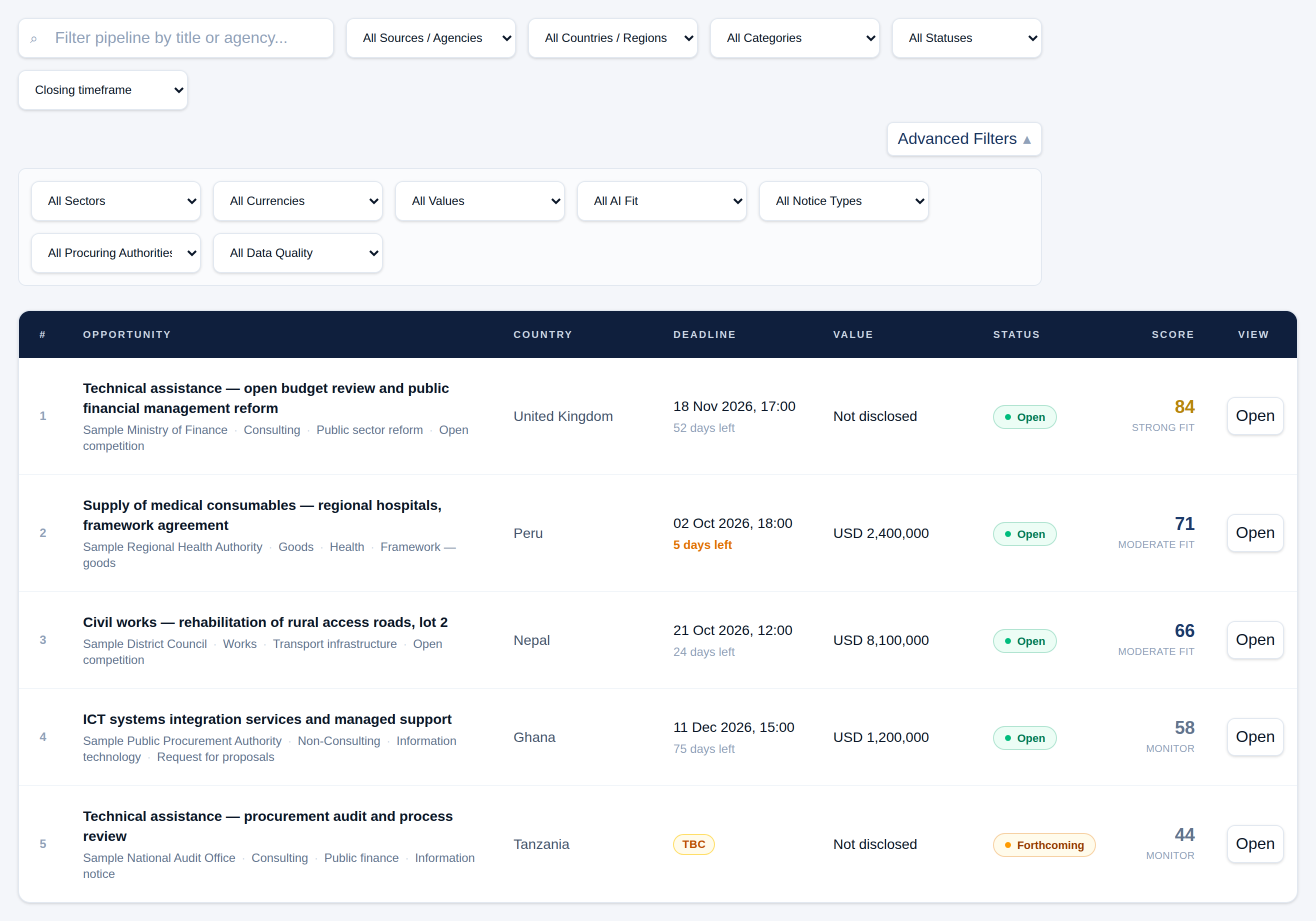Click the score 44 MONITOR
Image resolution: width=1316 pixels, height=921 pixels.
(1170, 844)
